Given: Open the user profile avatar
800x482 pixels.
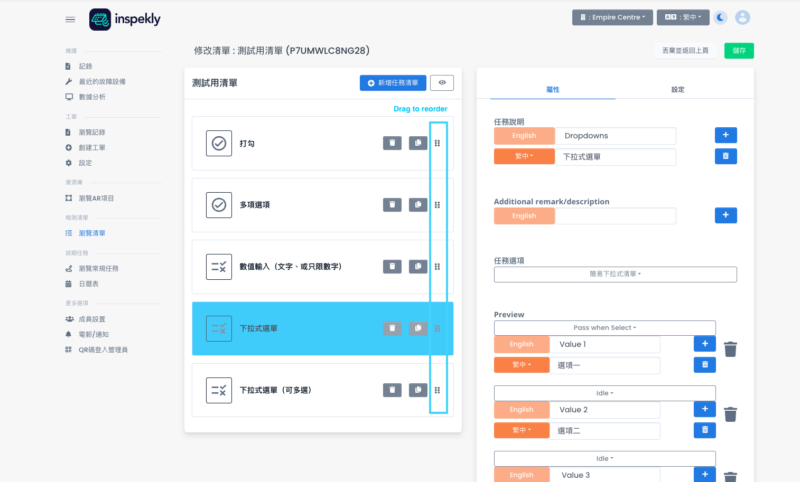Looking at the screenshot, I should pyautogui.click(x=742, y=18).
